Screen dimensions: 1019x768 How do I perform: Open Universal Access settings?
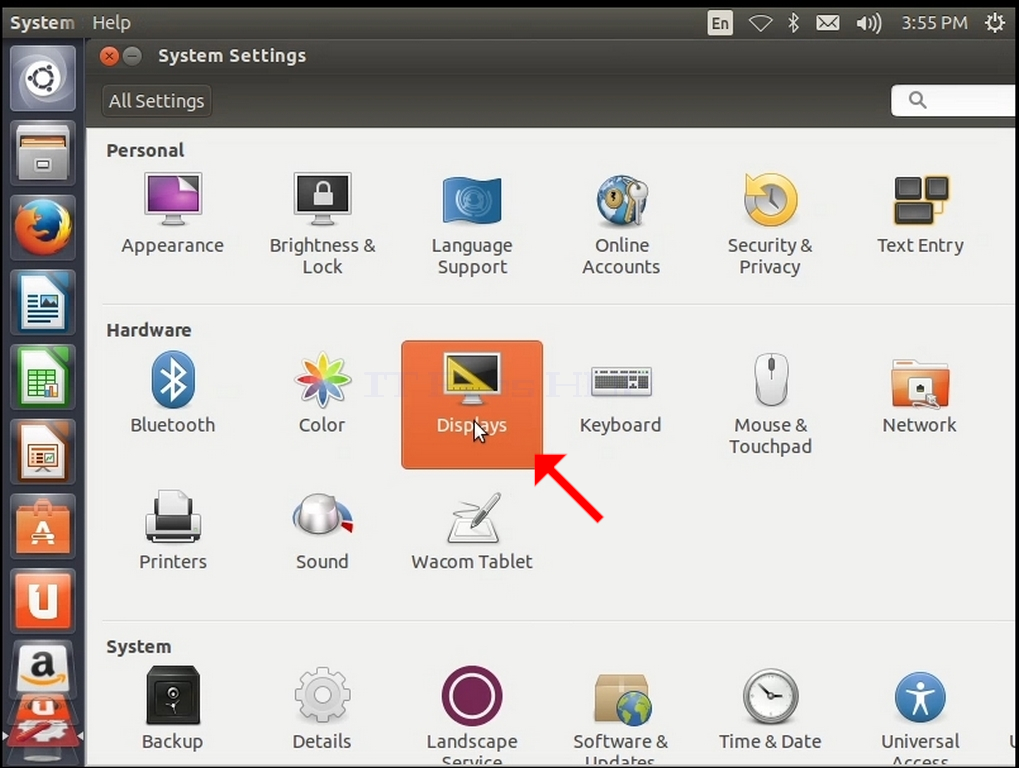920,718
